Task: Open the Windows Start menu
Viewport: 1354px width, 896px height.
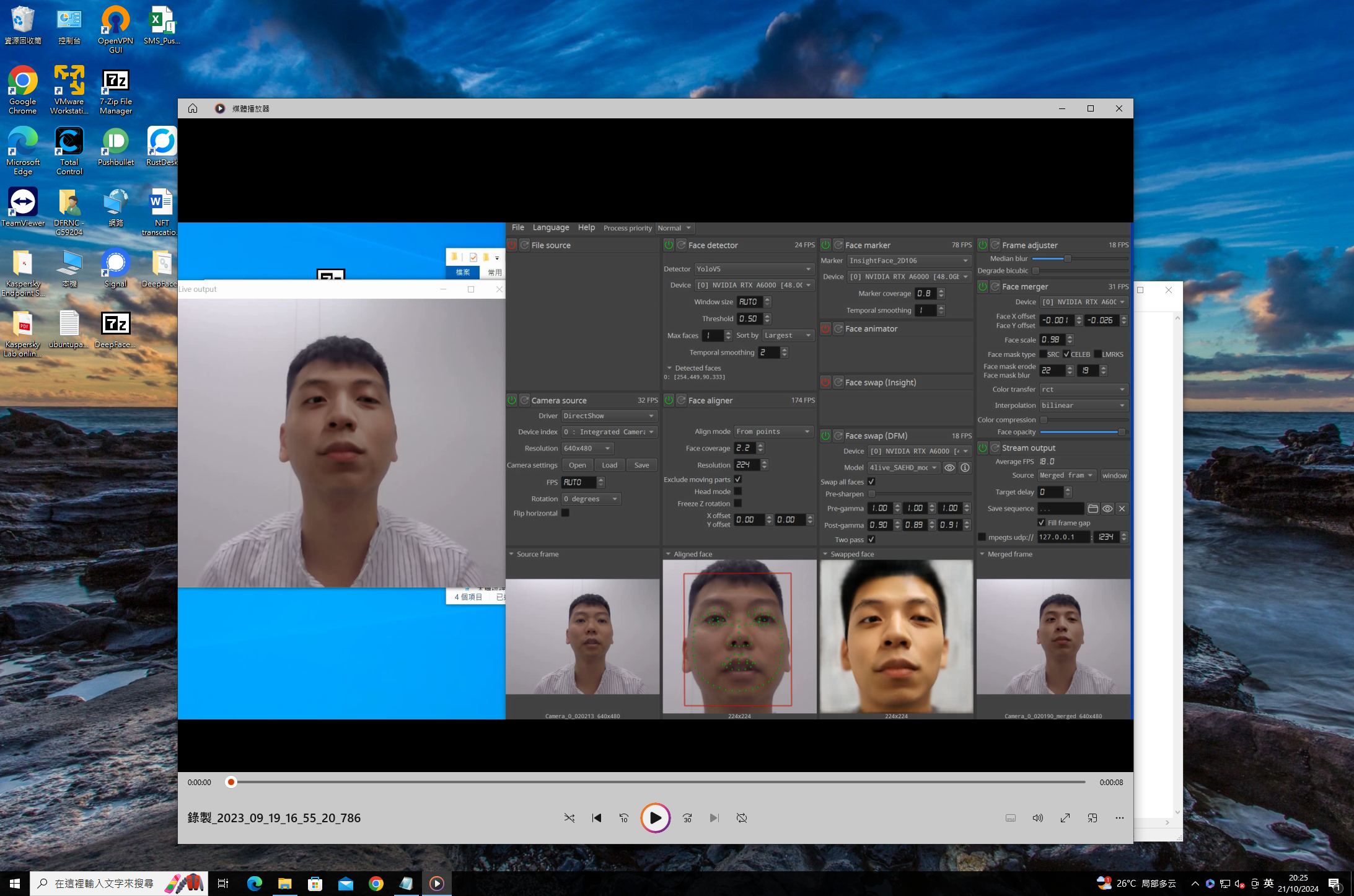Action: coord(15,884)
